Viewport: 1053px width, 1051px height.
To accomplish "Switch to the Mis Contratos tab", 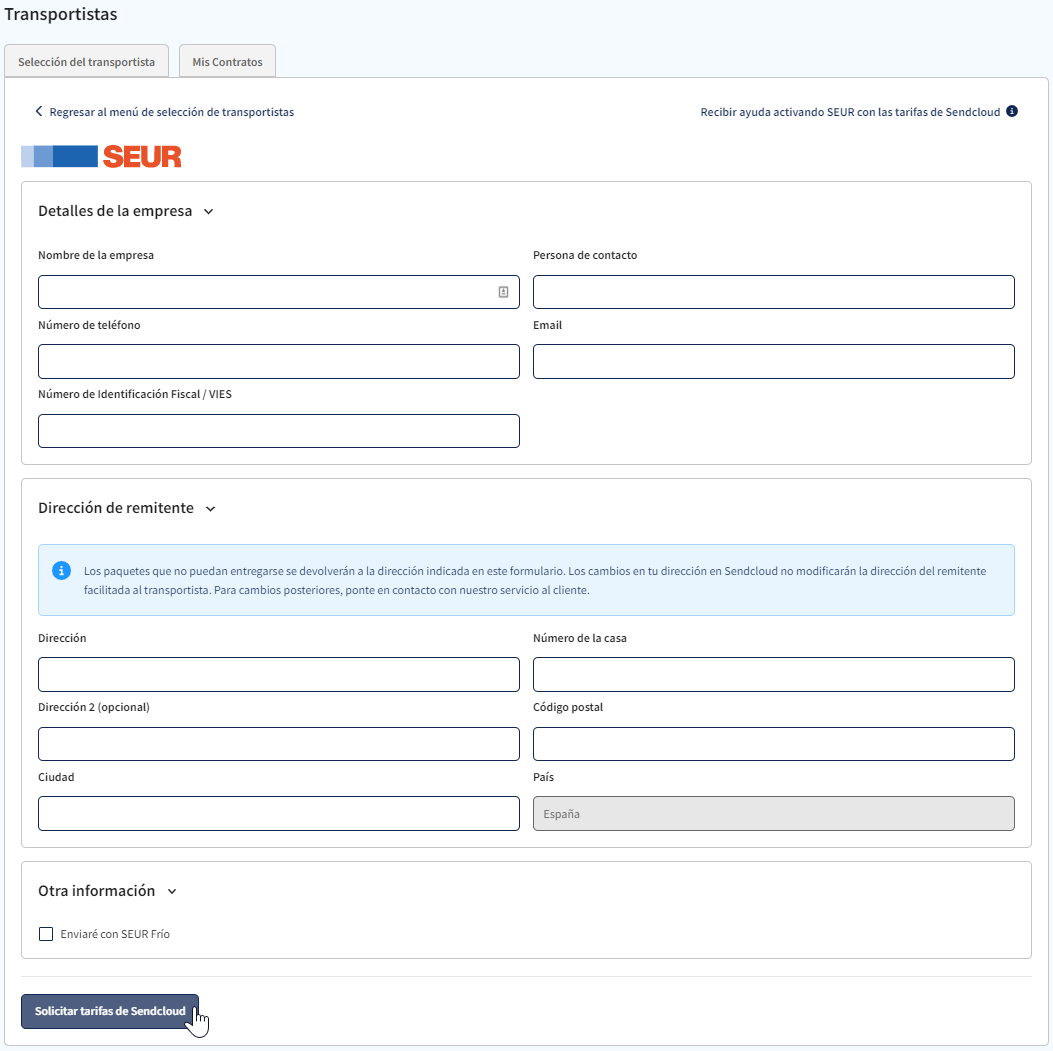I will [227, 61].
